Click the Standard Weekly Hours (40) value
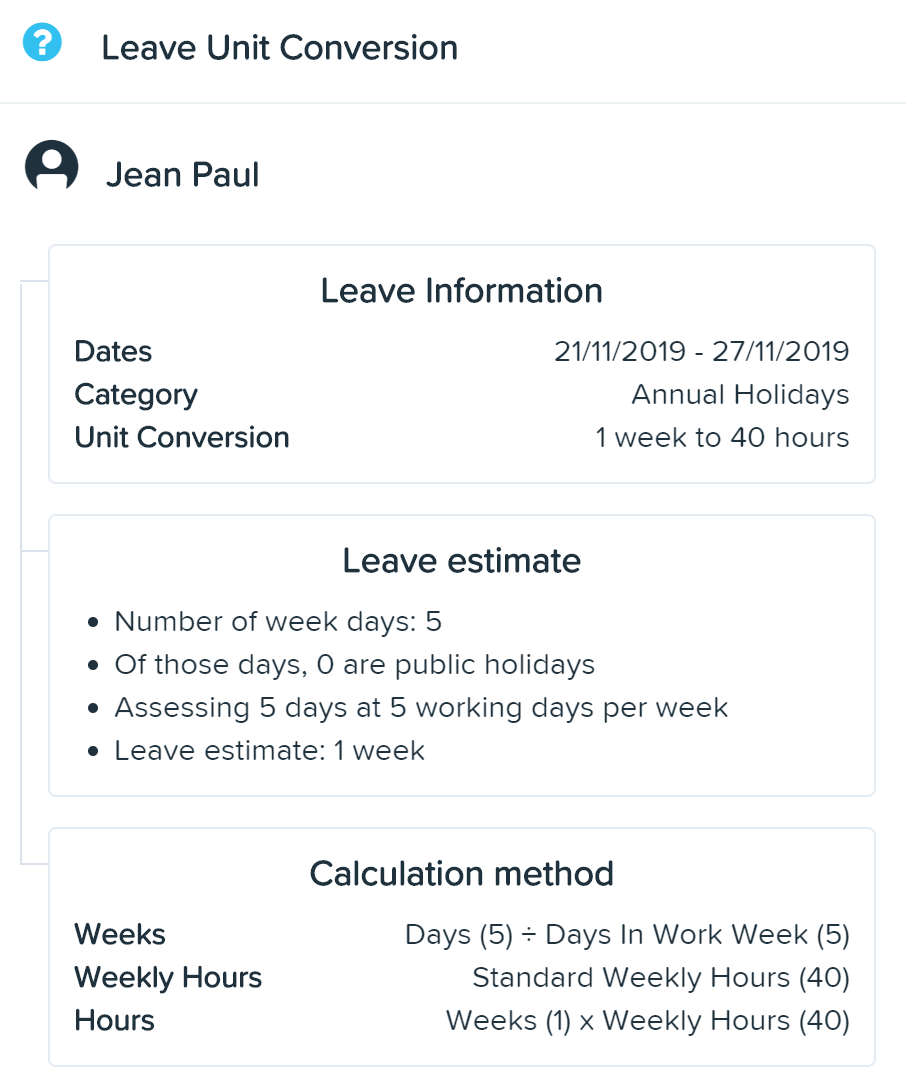 (x=661, y=978)
